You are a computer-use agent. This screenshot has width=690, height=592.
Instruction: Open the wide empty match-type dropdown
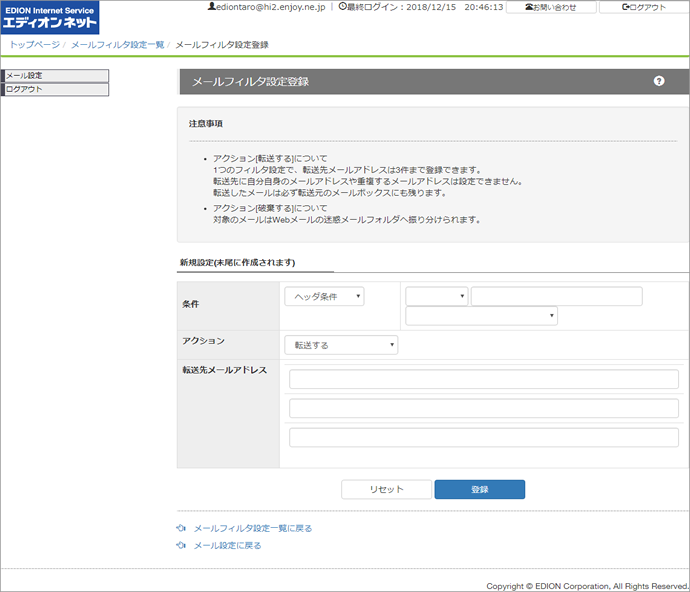point(481,316)
